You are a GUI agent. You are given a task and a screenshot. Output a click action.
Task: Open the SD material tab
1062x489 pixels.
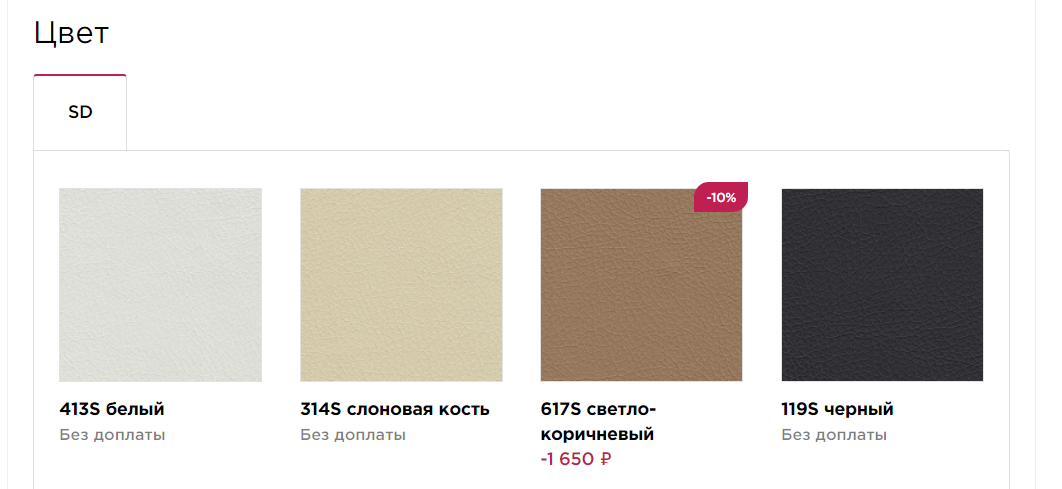click(x=80, y=112)
